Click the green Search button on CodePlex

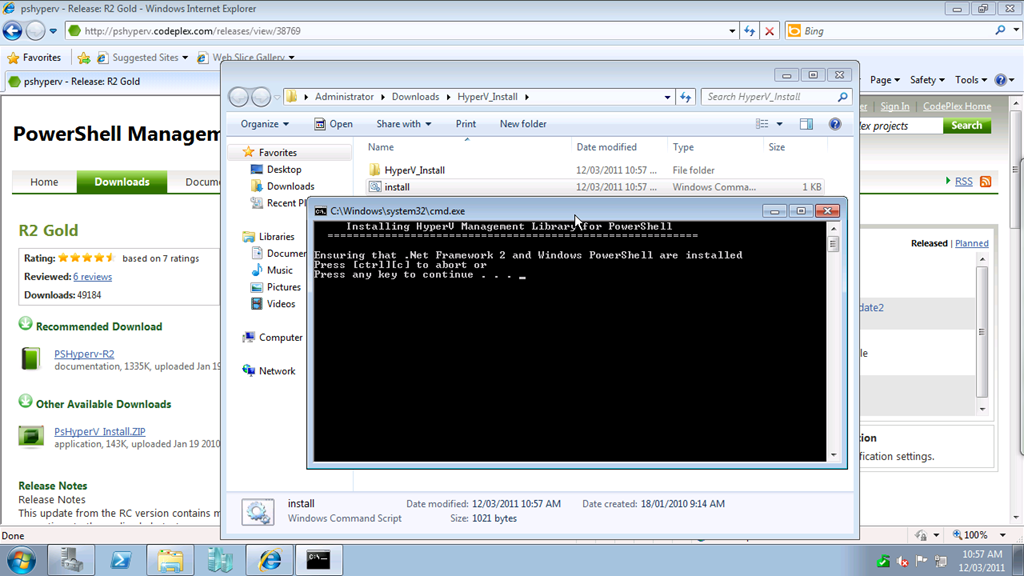[967, 125]
